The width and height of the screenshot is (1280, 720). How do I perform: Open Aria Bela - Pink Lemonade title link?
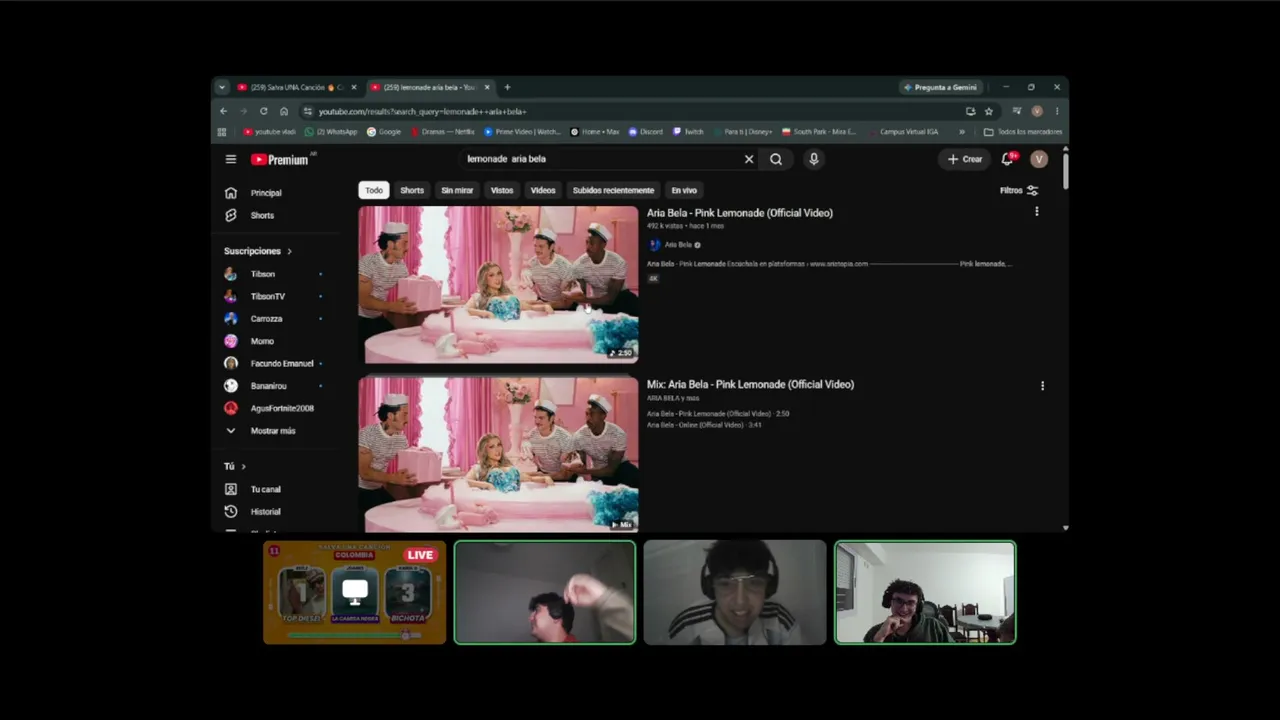(740, 212)
